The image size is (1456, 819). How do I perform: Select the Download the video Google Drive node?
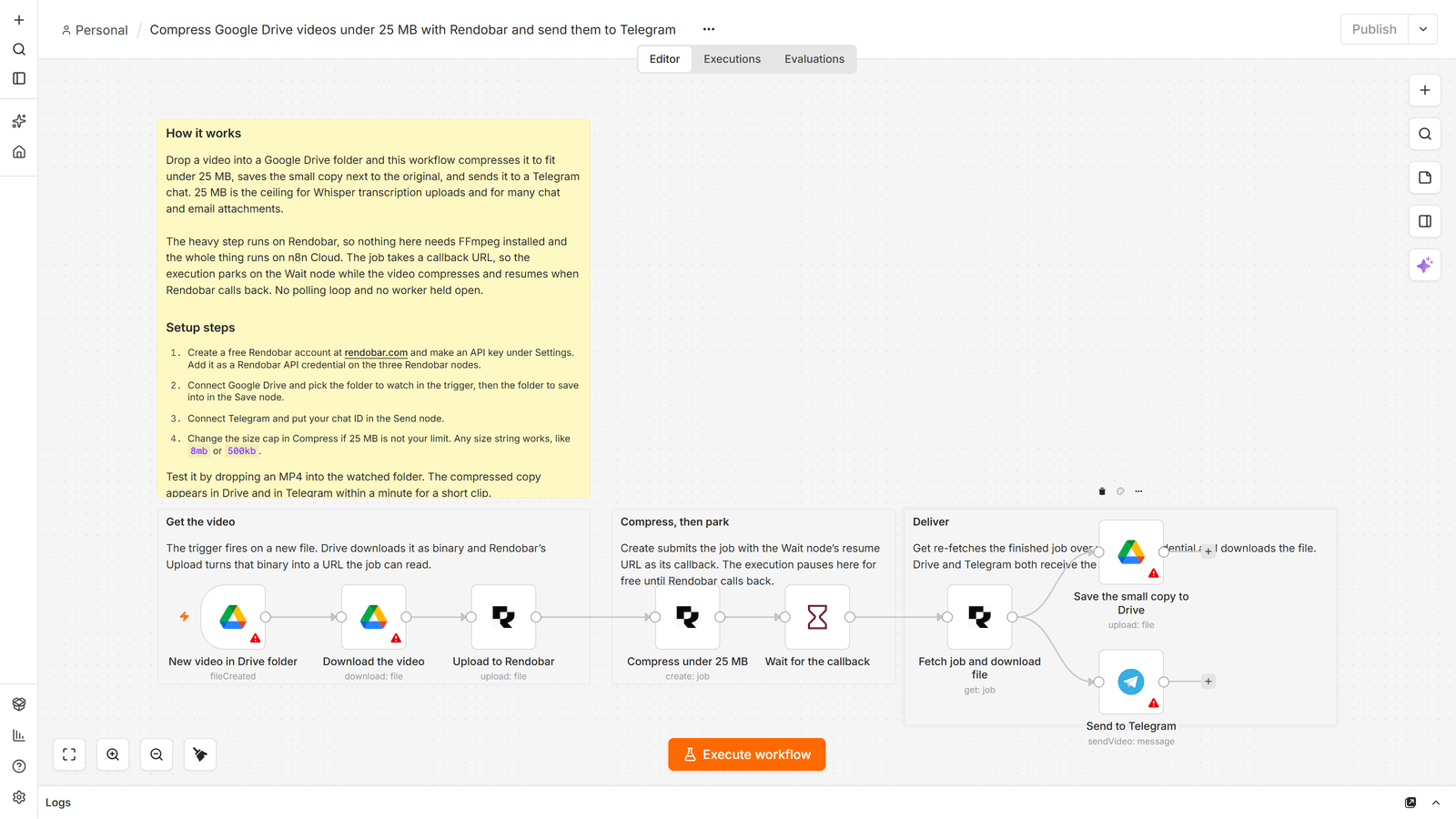(x=374, y=617)
